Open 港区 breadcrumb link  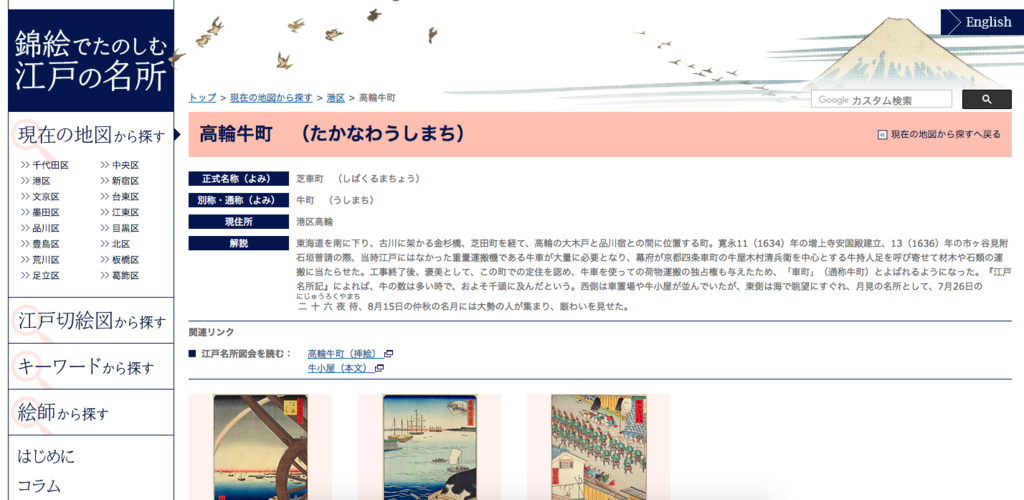pos(336,98)
